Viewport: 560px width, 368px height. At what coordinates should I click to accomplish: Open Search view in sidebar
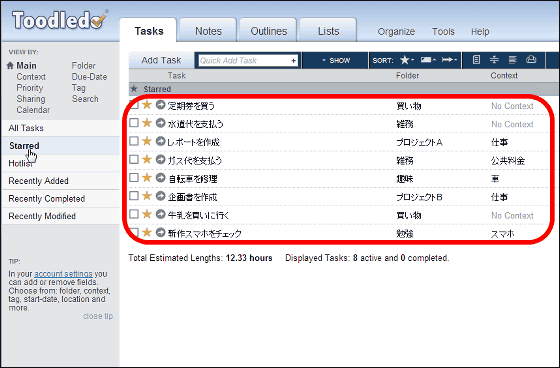click(85, 99)
